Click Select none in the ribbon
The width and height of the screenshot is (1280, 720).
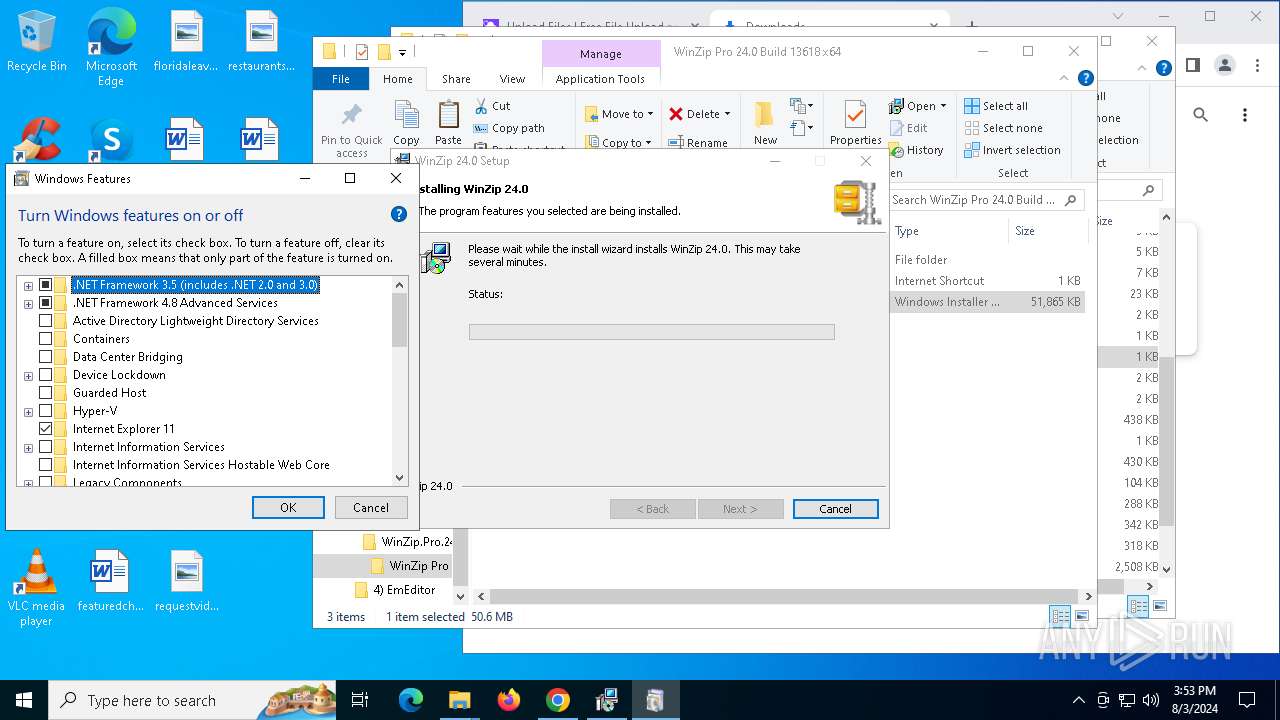point(1003,128)
